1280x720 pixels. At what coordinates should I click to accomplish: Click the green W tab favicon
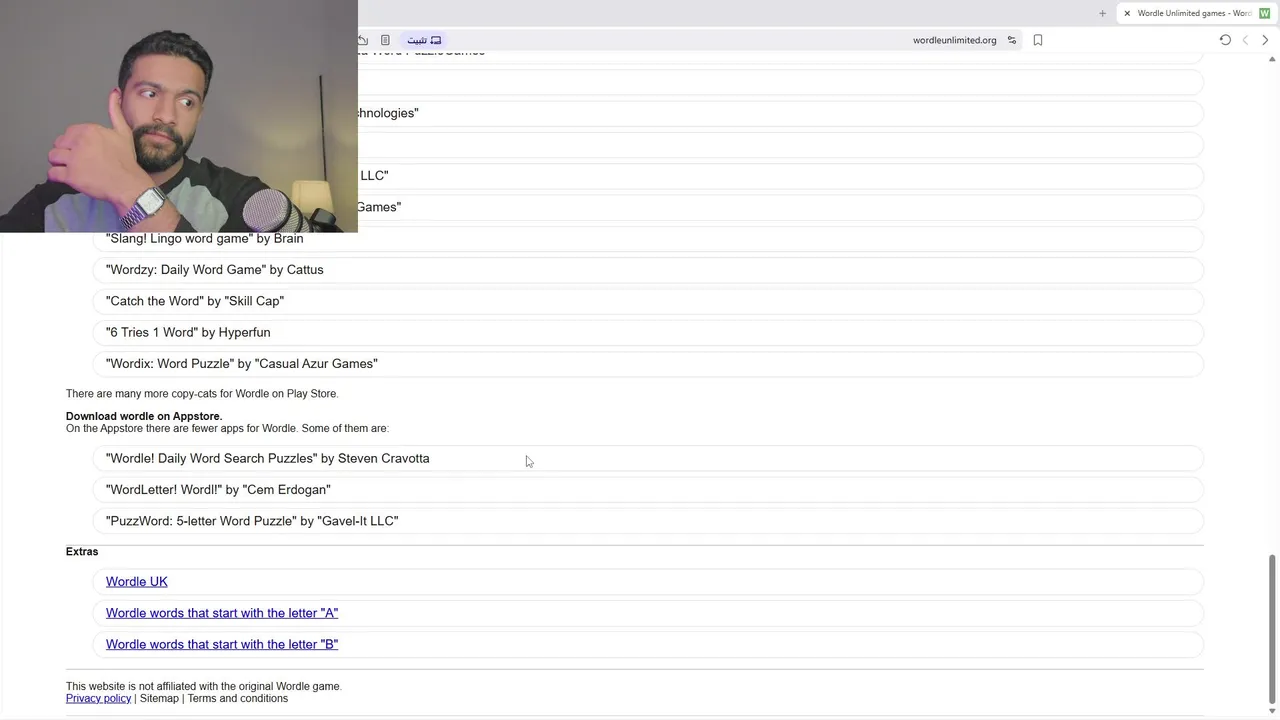[x=1265, y=13]
